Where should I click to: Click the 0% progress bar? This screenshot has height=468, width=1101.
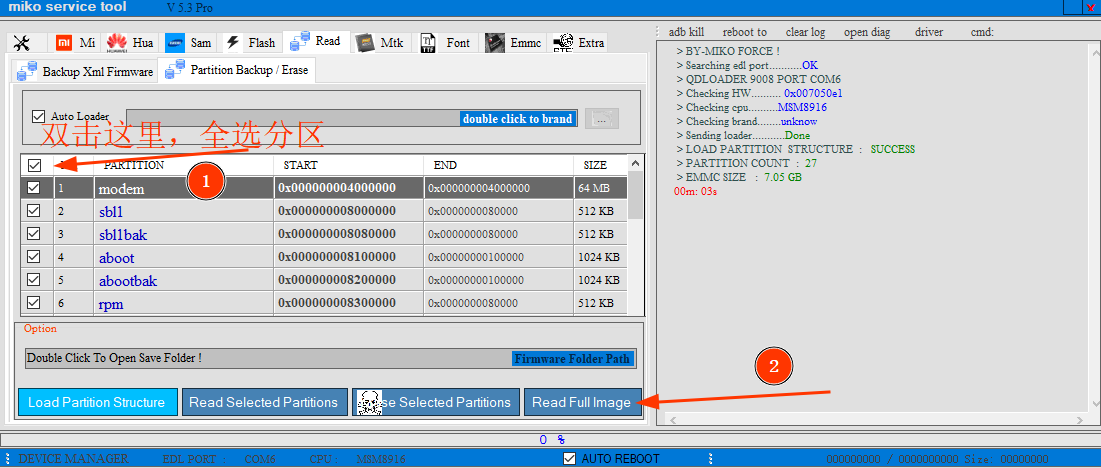tap(550, 440)
